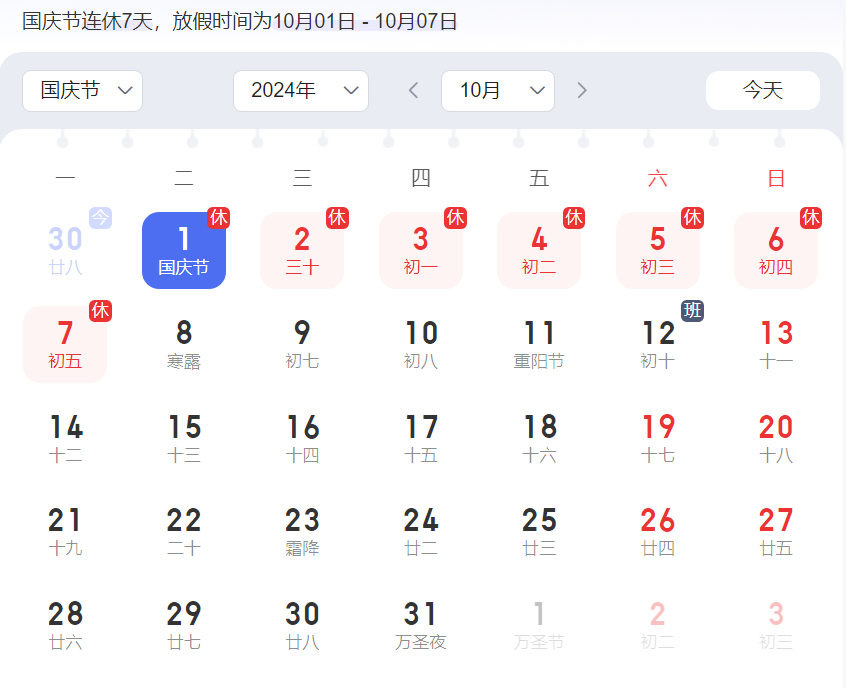This screenshot has width=846, height=688.
Task: Select October 13 in the calendar
Action: coord(775,344)
